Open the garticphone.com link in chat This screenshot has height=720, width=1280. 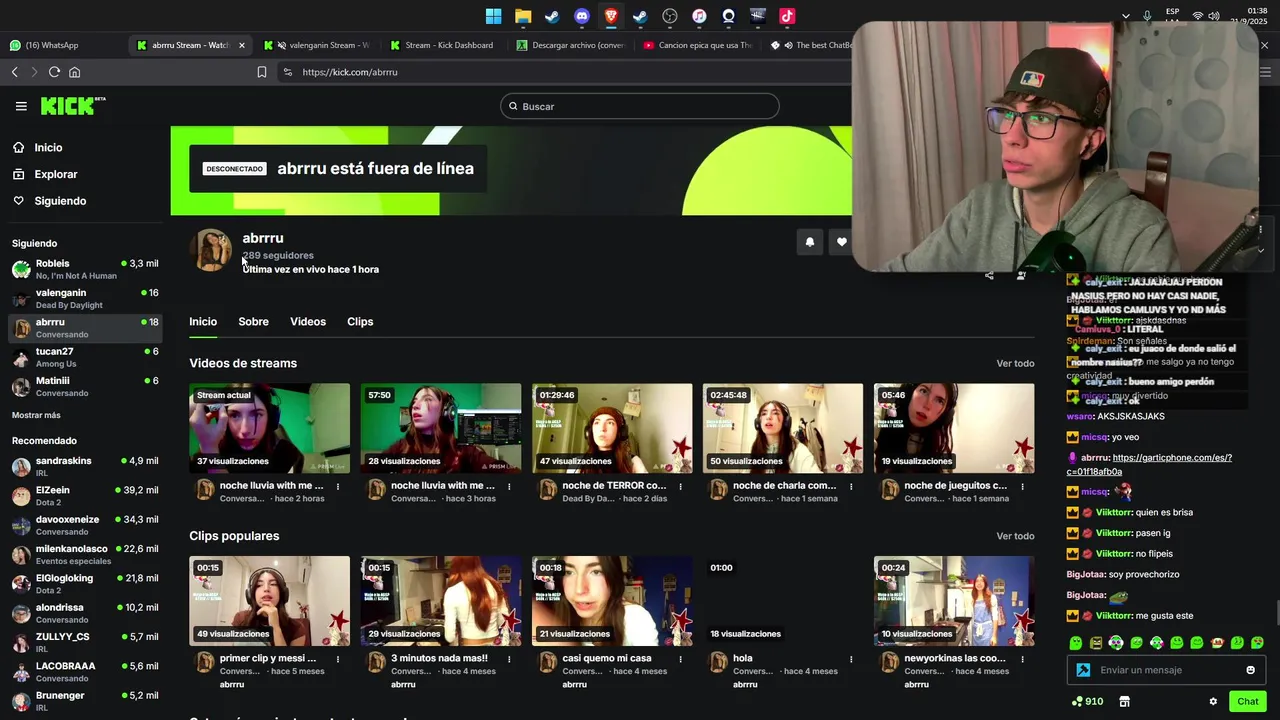[x=1149, y=464]
